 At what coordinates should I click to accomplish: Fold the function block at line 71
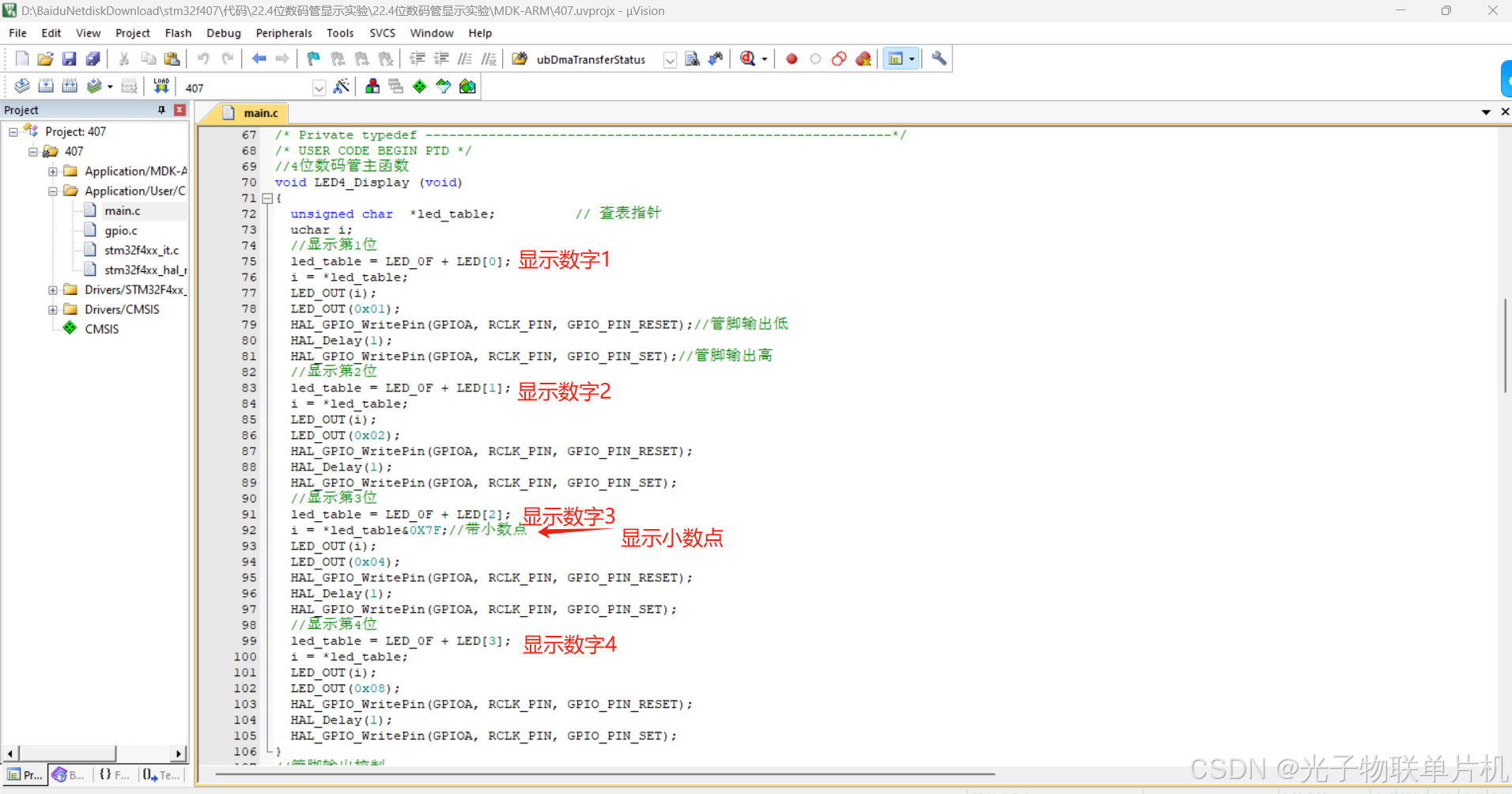point(267,198)
